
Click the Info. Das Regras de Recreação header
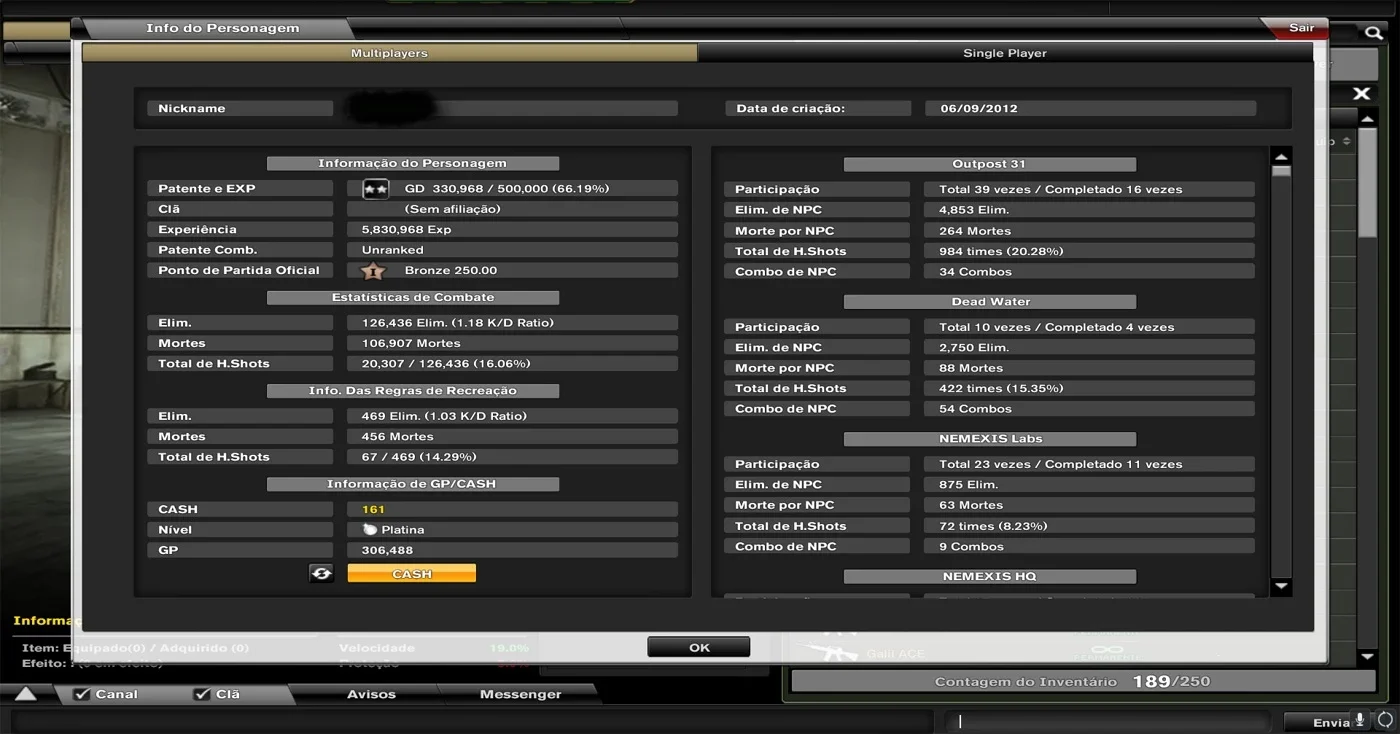pyautogui.click(x=412, y=390)
